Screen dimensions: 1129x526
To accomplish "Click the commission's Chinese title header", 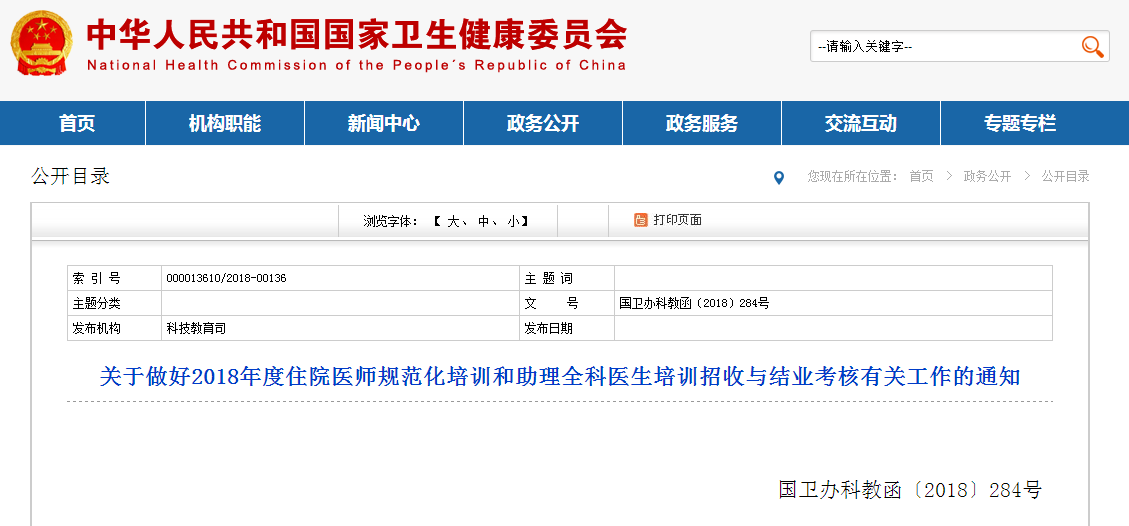I will click(x=356, y=33).
